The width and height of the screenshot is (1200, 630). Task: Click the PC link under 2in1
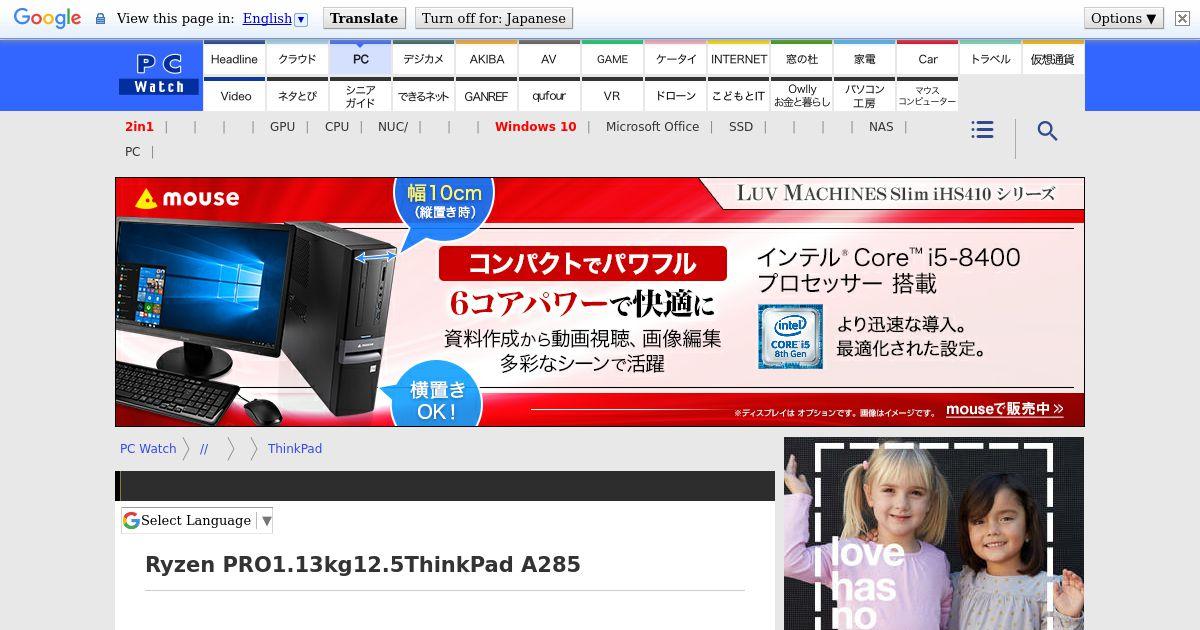[x=132, y=151]
